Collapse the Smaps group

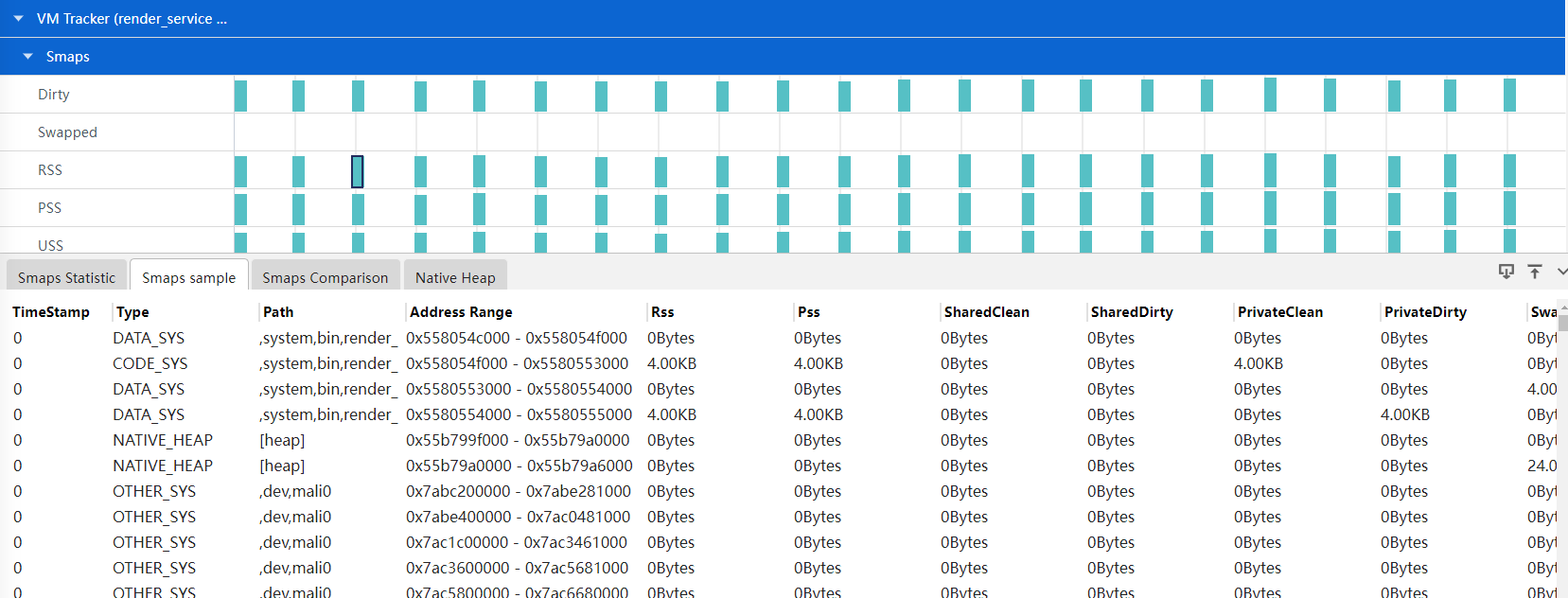coord(27,57)
